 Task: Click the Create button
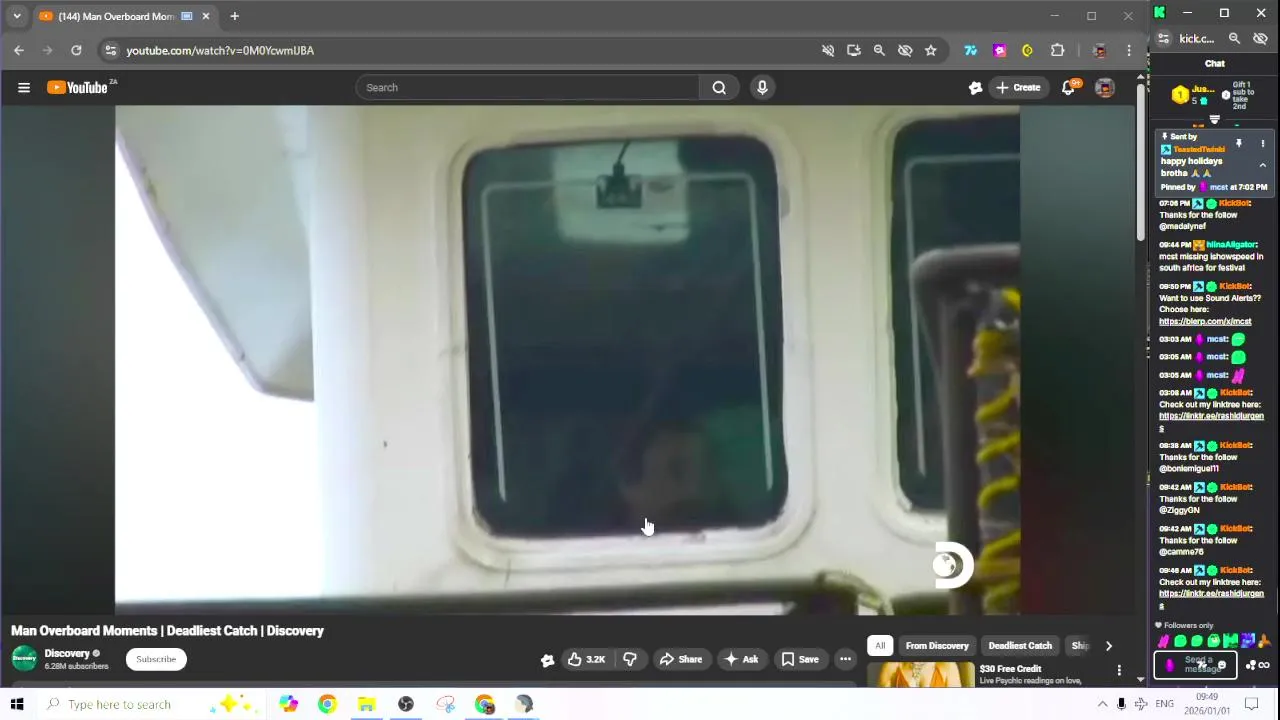pyautogui.click(x=1019, y=88)
